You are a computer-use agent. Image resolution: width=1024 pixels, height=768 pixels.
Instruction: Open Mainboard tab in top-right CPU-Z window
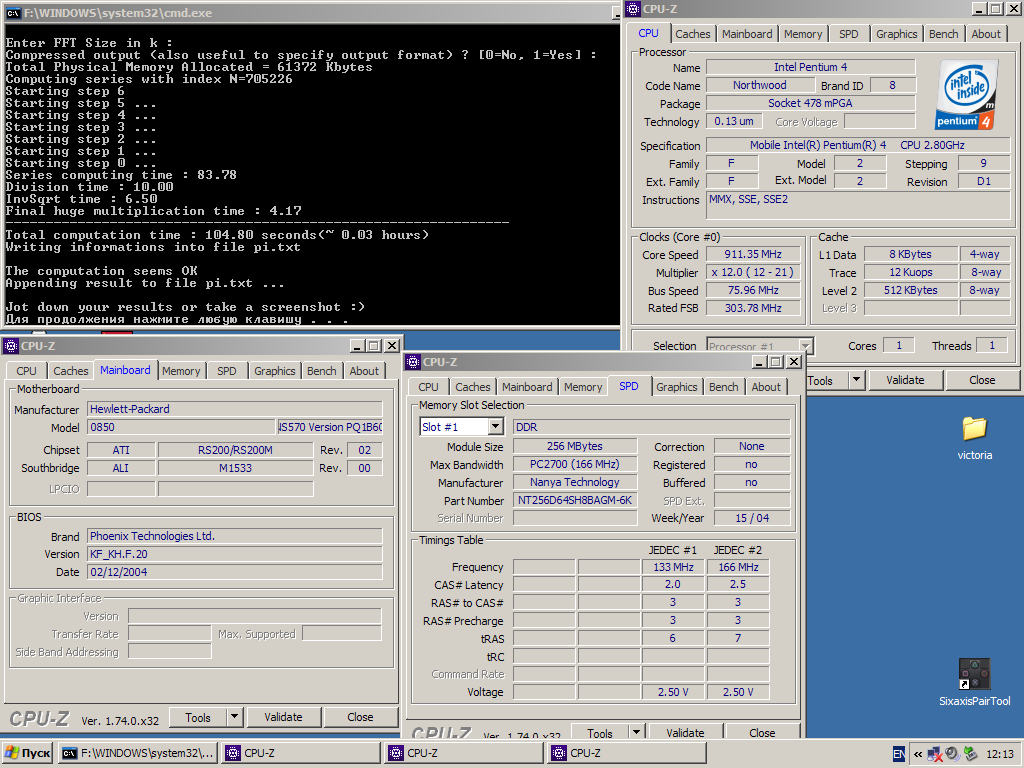(746, 34)
